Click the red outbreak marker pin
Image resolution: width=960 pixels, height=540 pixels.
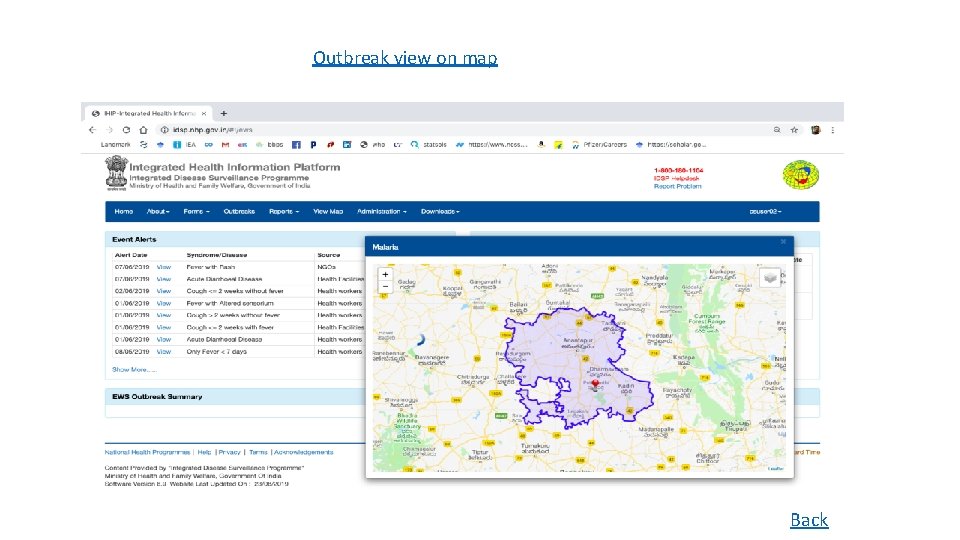(x=594, y=384)
